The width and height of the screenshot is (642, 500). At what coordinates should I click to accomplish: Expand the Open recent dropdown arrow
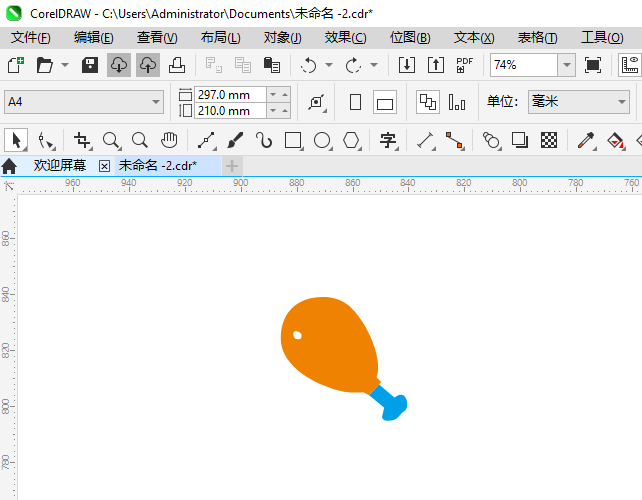65,65
